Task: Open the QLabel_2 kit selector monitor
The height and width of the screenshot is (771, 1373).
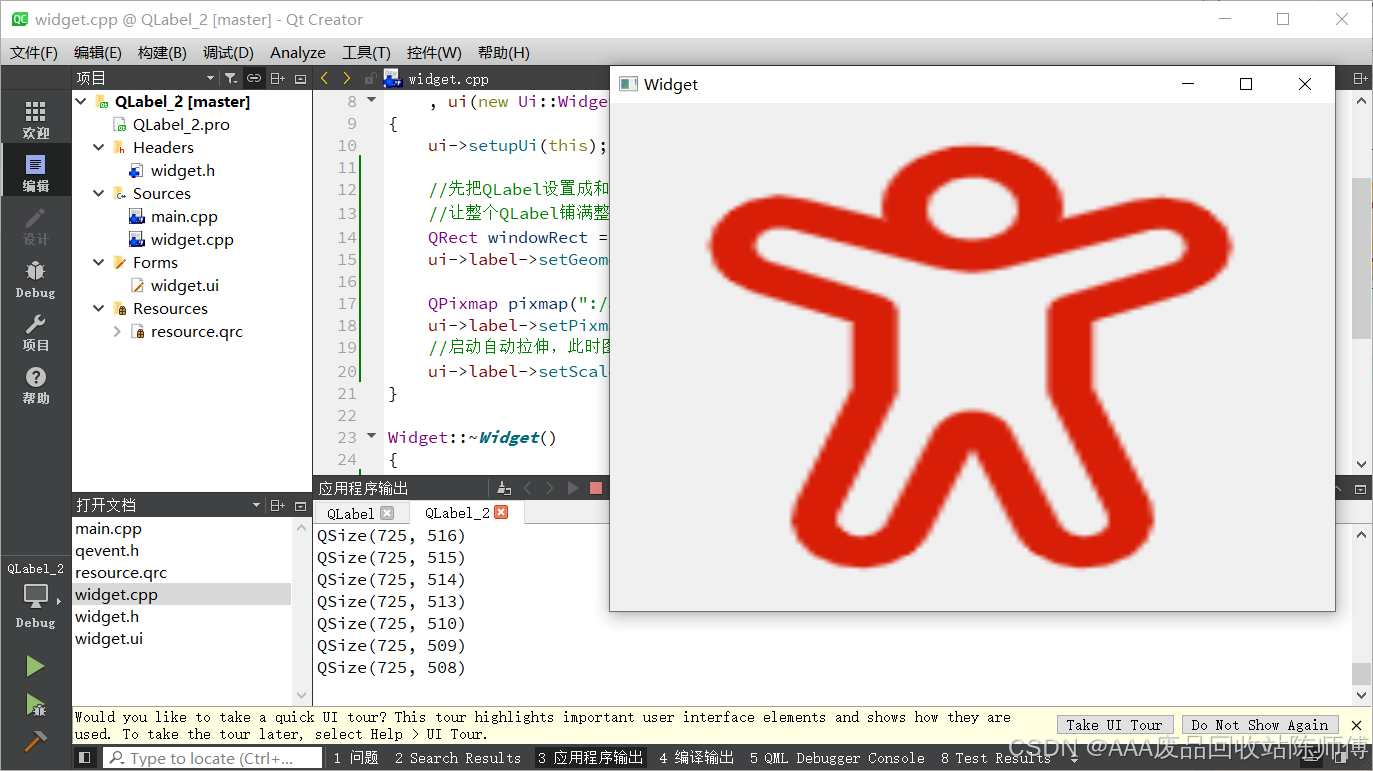Action: tap(35, 597)
